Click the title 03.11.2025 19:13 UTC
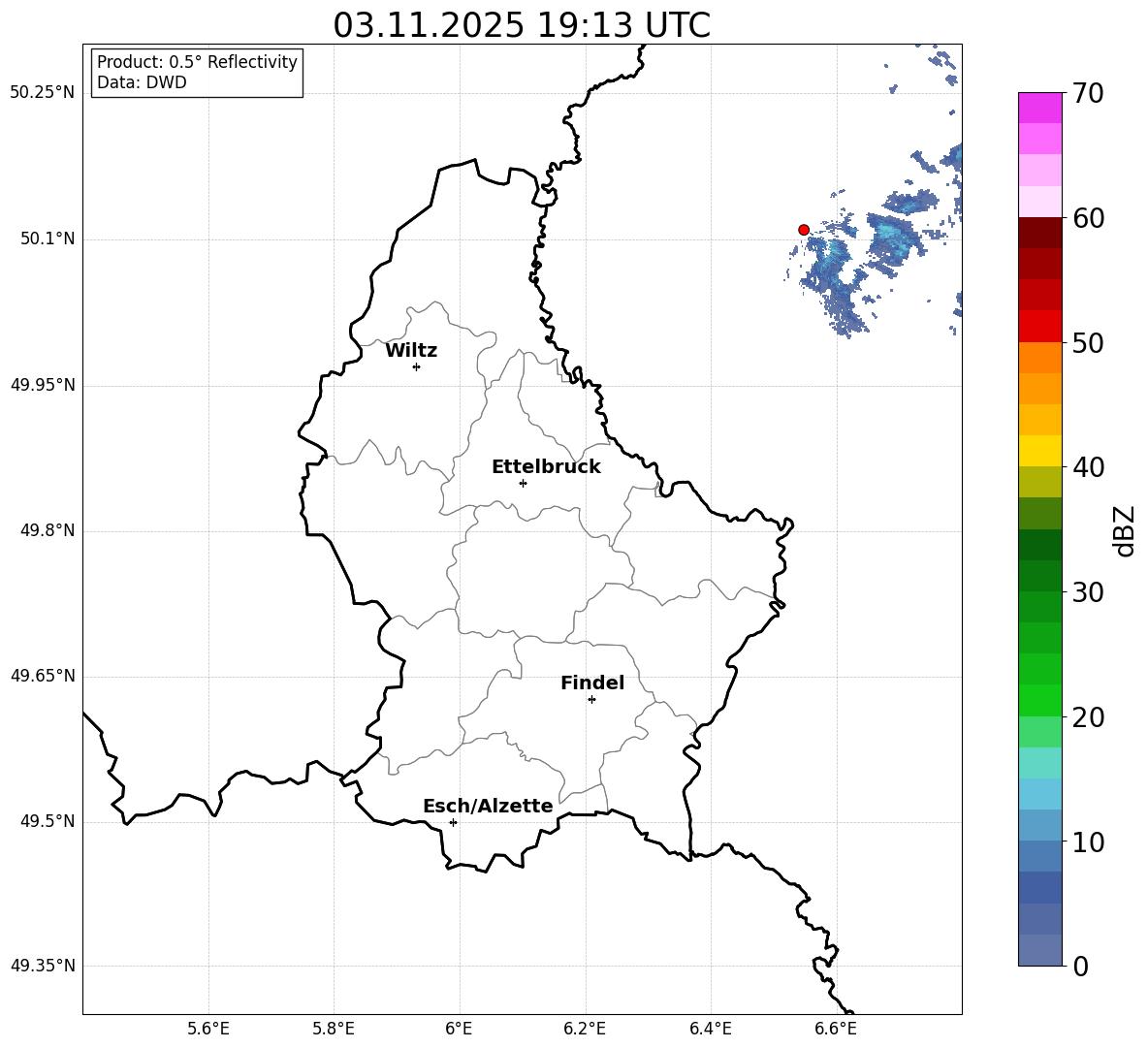Viewport: 1148px width, 1048px height. click(x=522, y=25)
